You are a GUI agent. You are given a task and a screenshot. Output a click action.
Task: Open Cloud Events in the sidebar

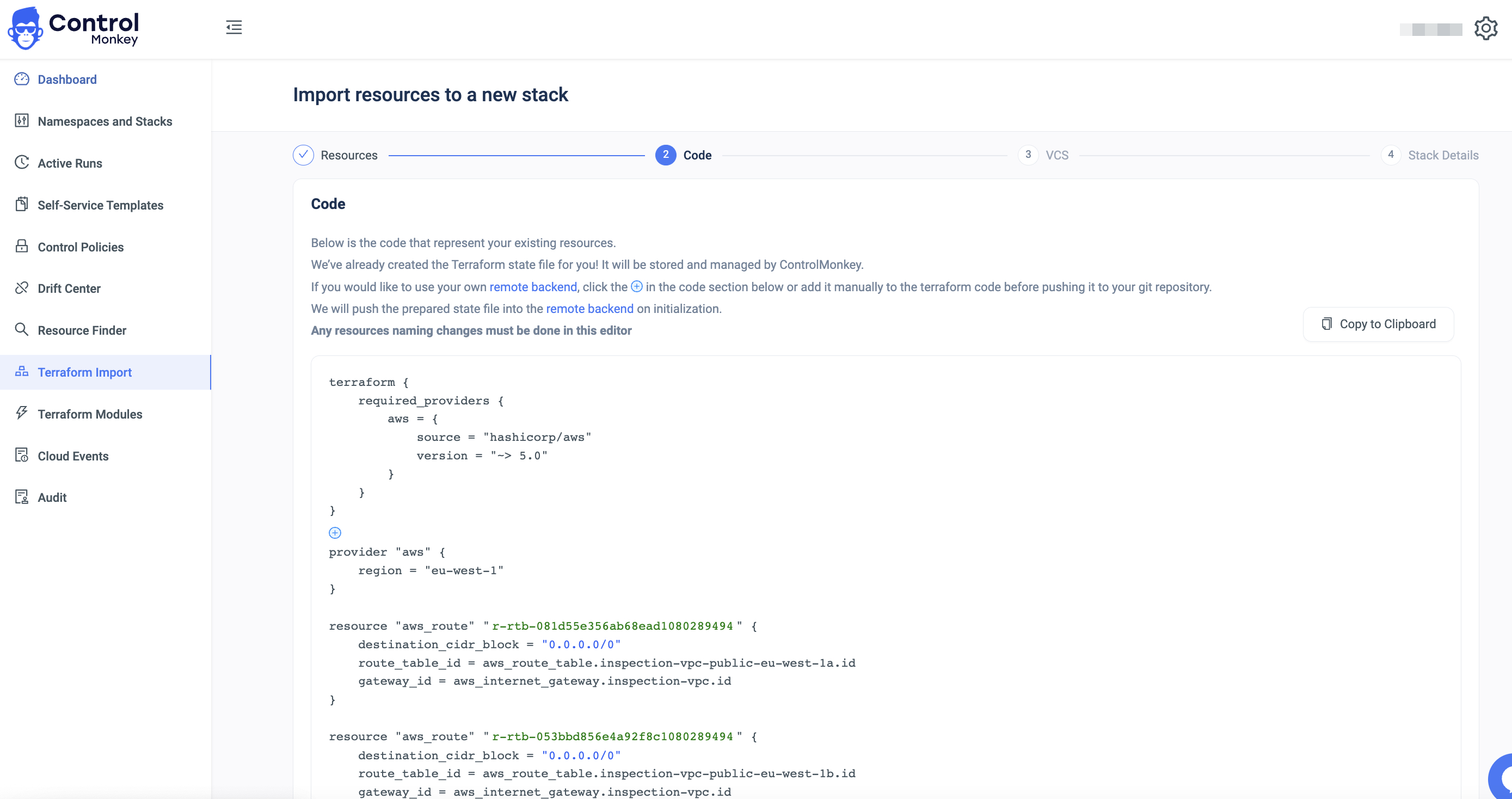click(73, 456)
